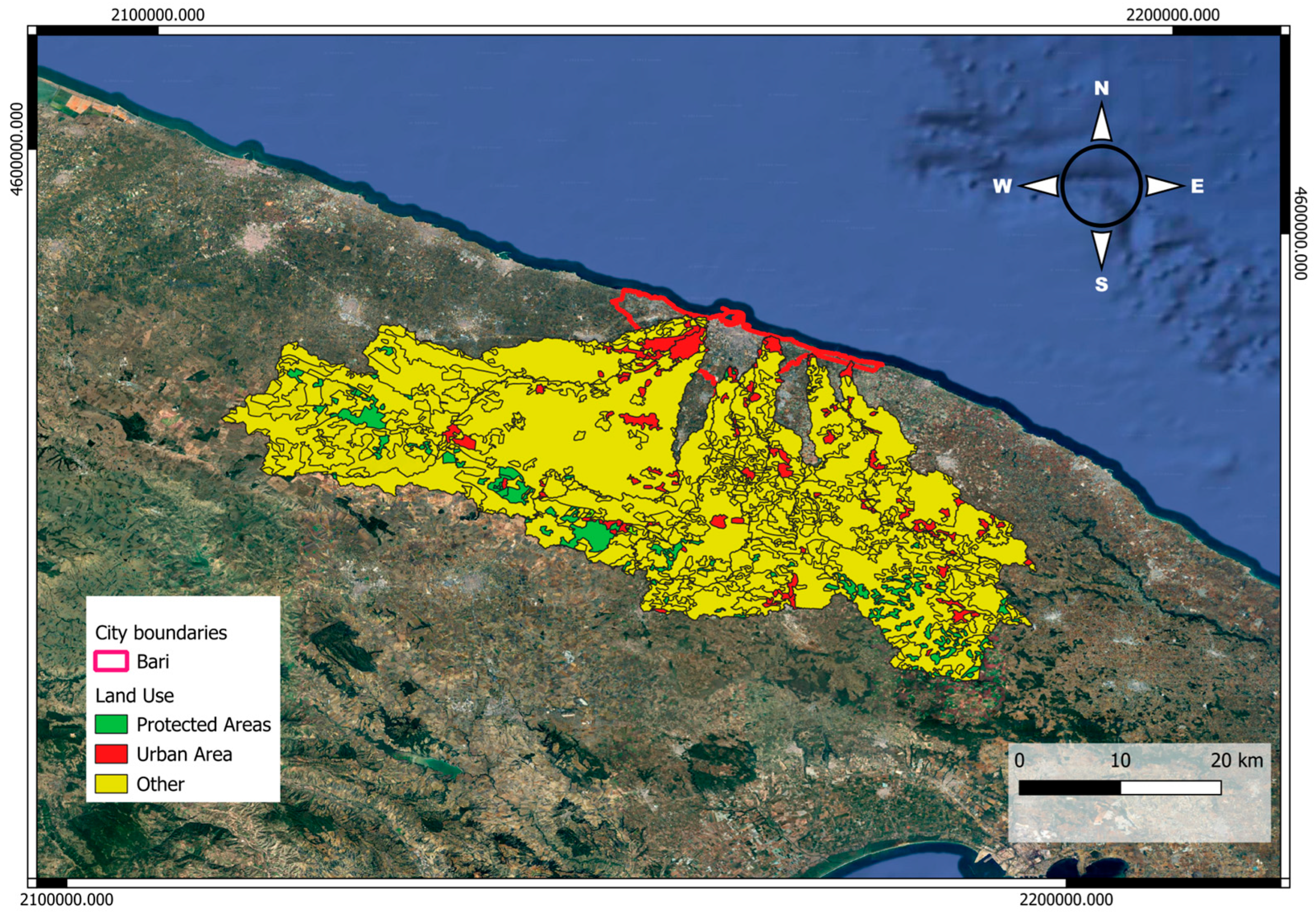Click the yellow Other legend swatch
This screenshot has height=918, width=1316.
coord(111,784)
